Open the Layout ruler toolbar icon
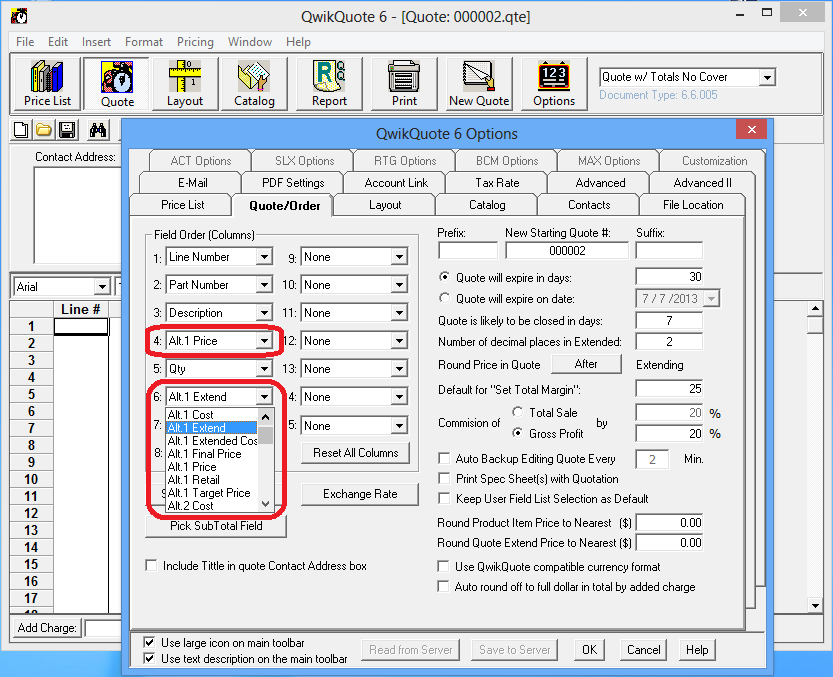 (x=185, y=84)
